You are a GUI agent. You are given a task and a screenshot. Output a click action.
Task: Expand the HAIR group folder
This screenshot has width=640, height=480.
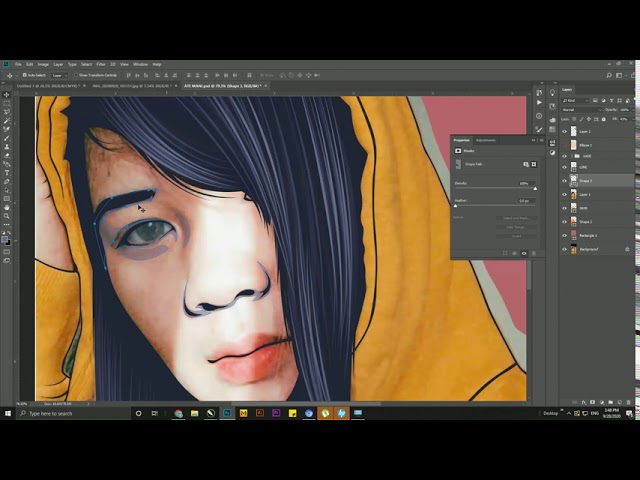coord(571,156)
